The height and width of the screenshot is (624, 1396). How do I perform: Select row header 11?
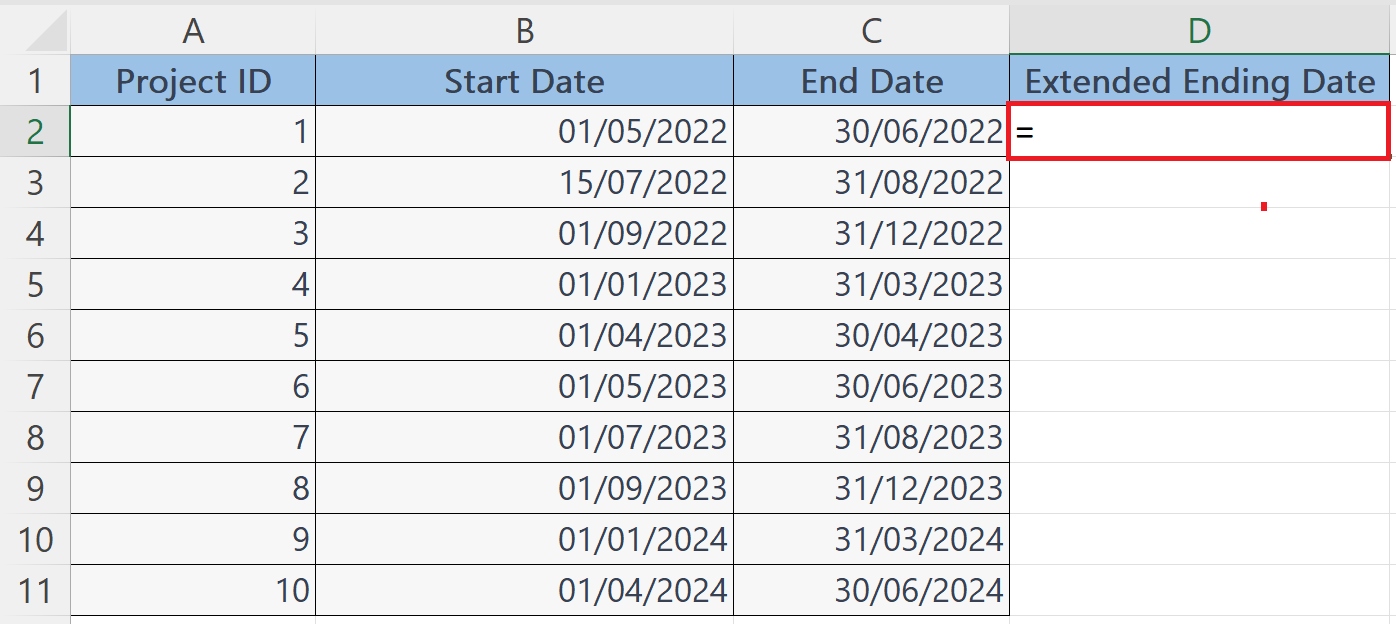pos(37,590)
